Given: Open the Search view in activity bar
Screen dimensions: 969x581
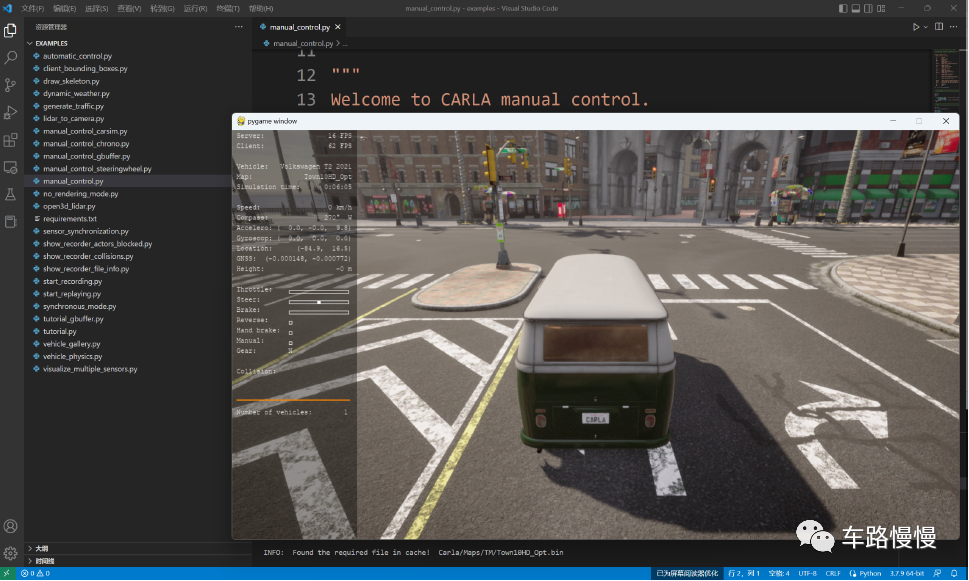Looking at the screenshot, I should 11,57.
